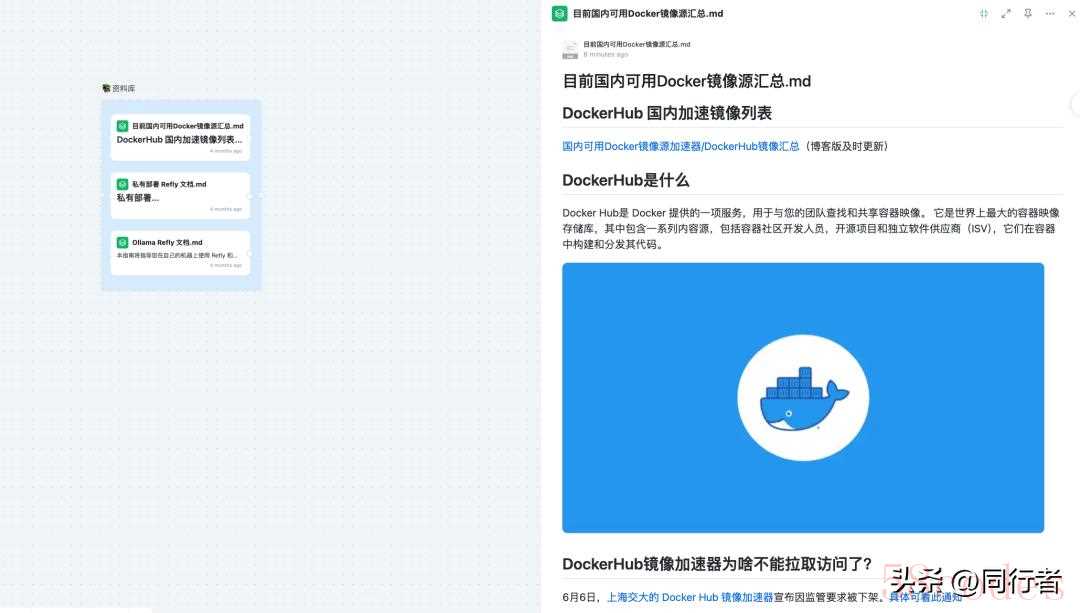Click green icon on 私有部署 Refly card
1080x613 pixels.
click(123, 184)
